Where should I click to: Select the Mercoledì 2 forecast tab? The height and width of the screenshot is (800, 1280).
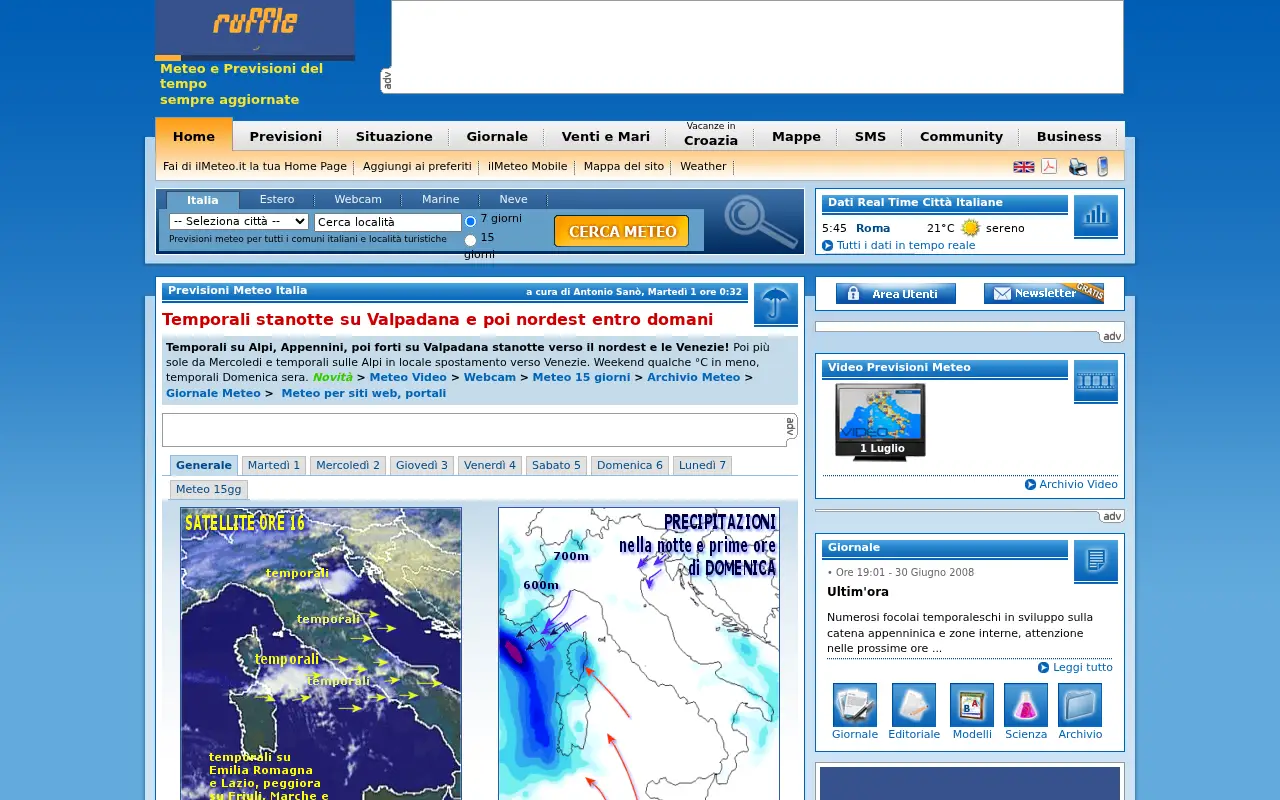(348, 465)
